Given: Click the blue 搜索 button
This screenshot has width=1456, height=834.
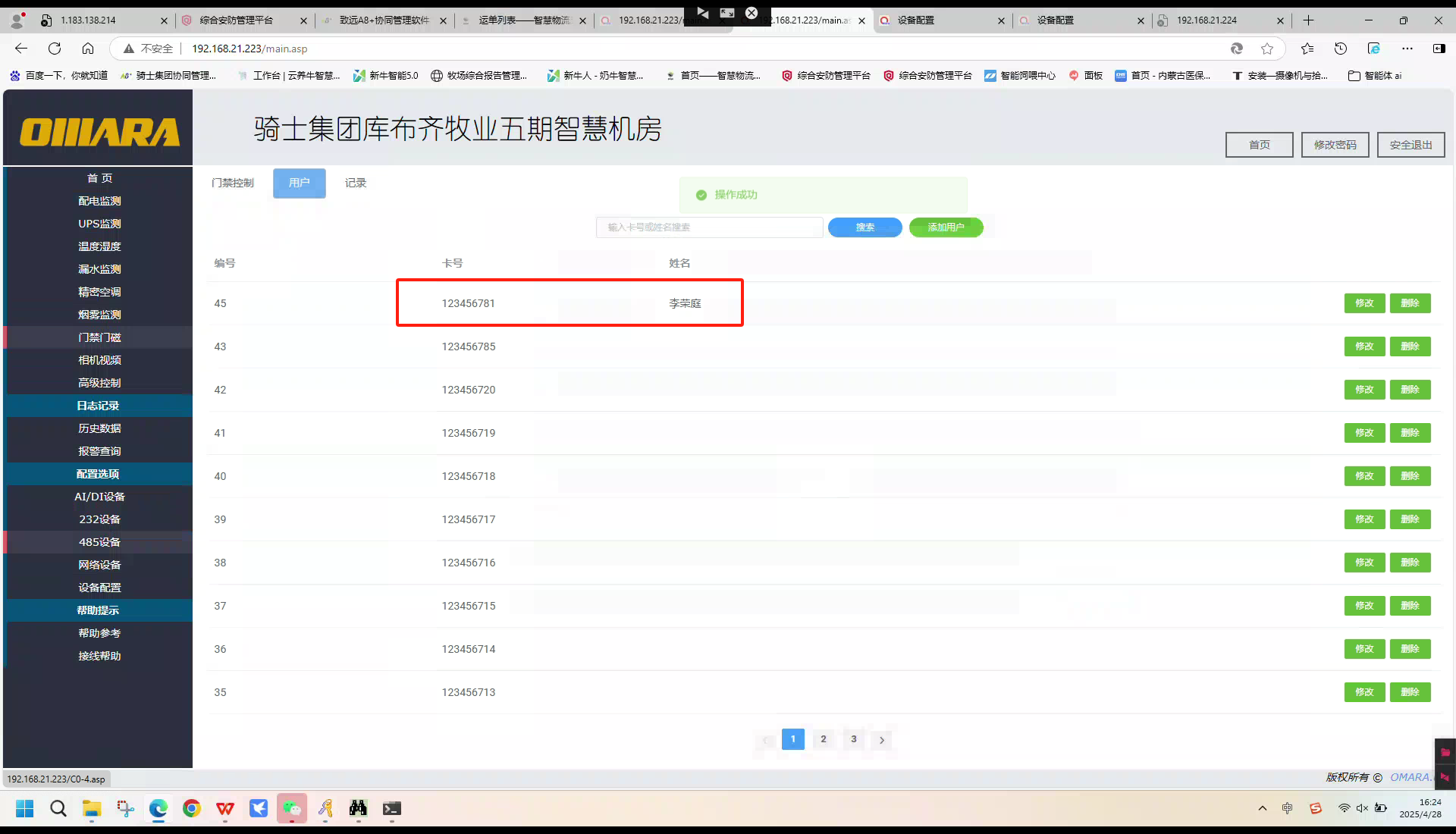Looking at the screenshot, I should pos(864,227).
